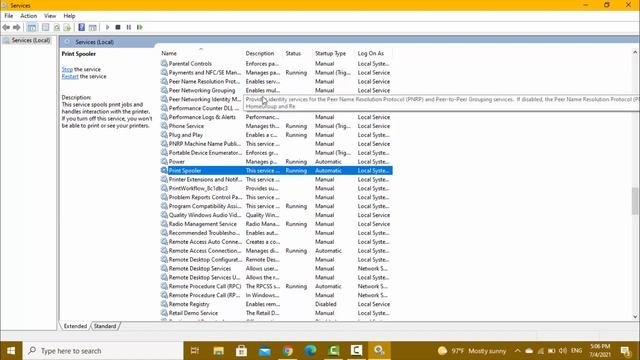The image size is (640, 360).
Task: Select the Performance Logs & Alerts service
Action: [276, 117]
